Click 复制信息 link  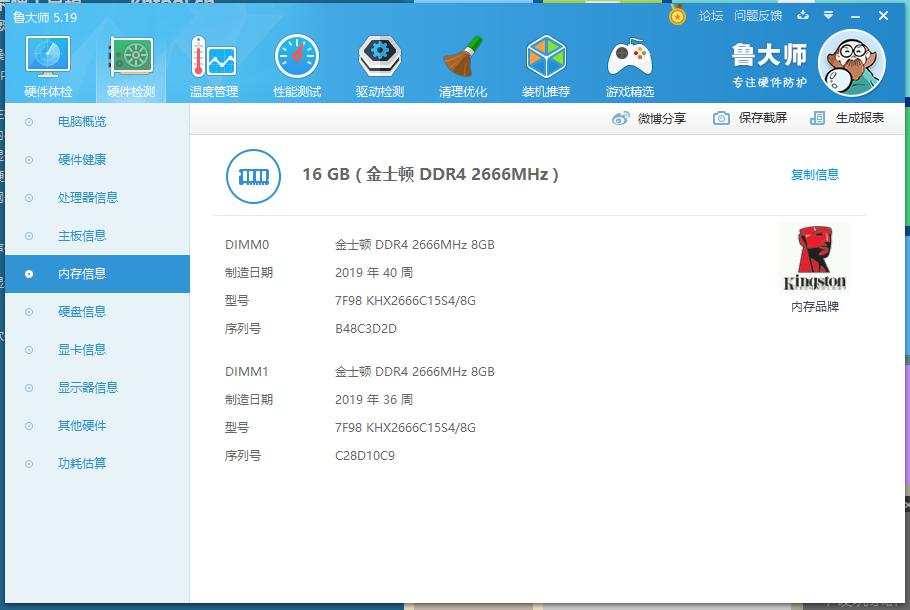[x=815, y=175]
